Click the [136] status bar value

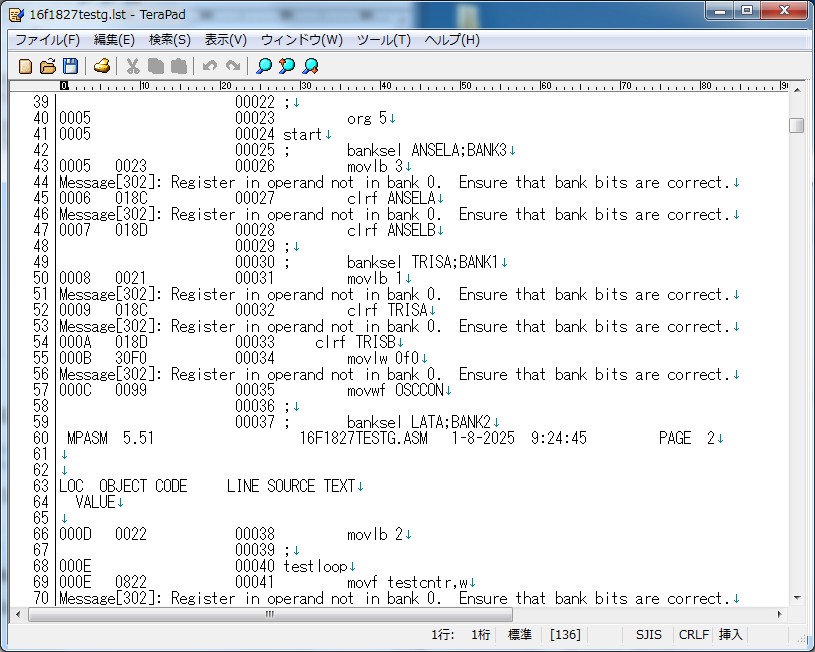coord(564,634)
